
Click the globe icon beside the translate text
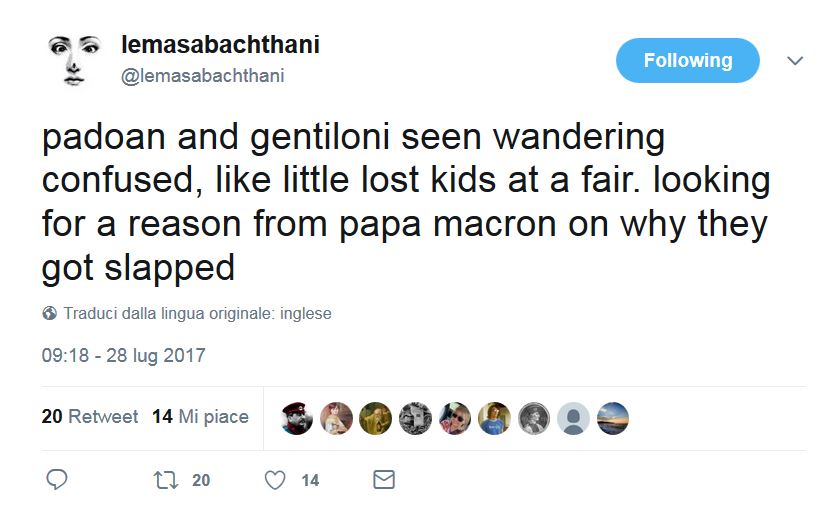pos(50,313)
